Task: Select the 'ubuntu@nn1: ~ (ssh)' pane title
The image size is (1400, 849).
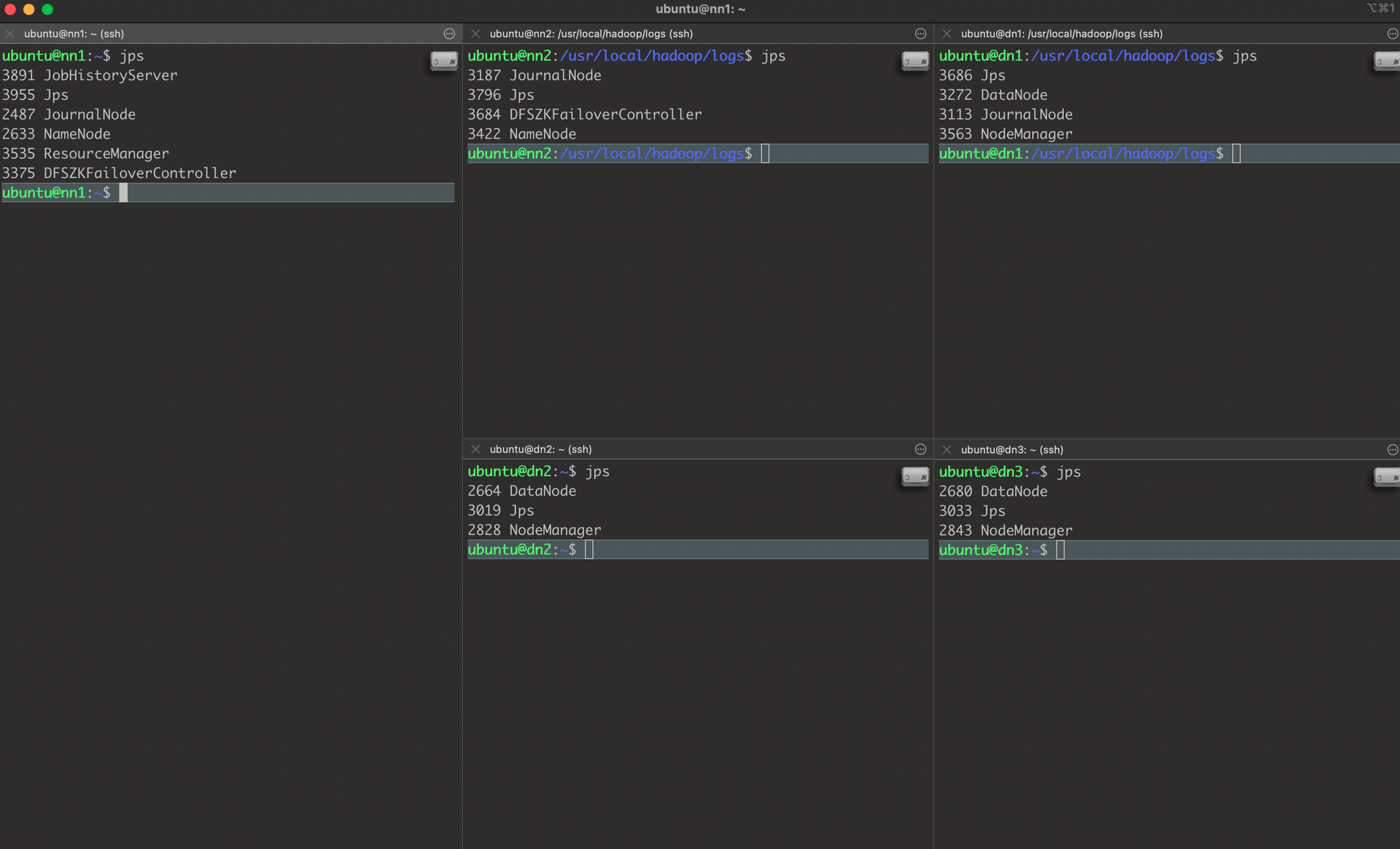Action: 74,34
